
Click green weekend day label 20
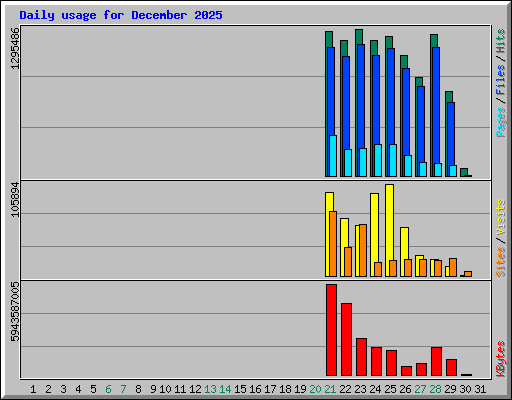pos(315,389)
